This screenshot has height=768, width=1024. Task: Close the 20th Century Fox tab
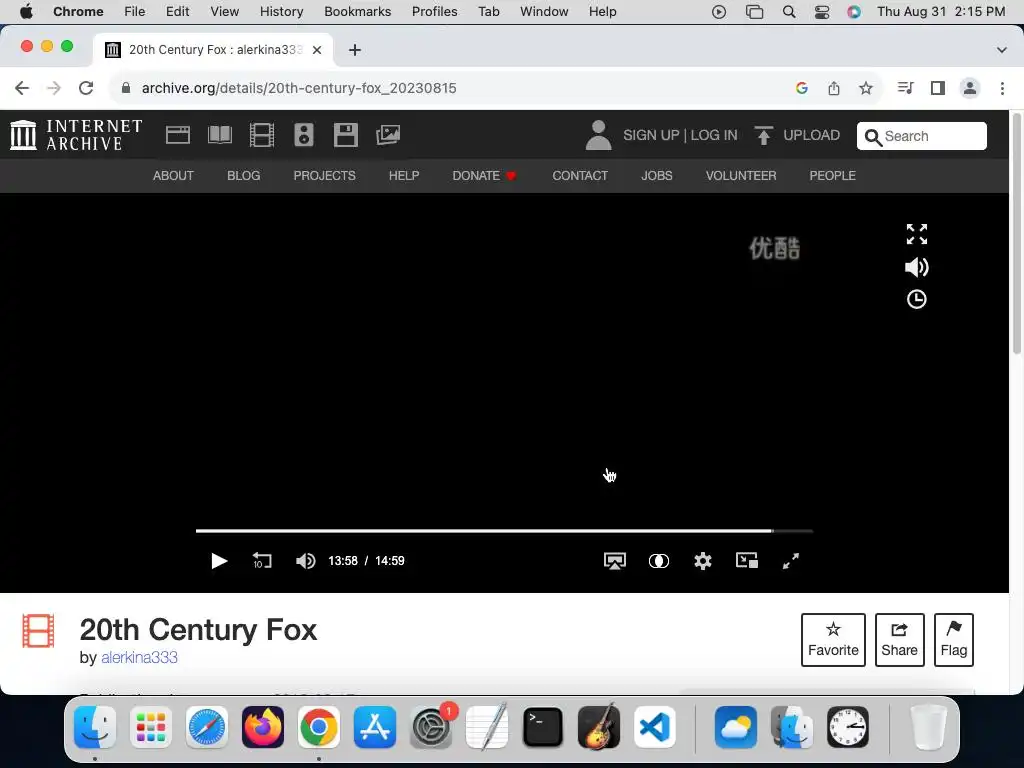(x=317, y=50)
